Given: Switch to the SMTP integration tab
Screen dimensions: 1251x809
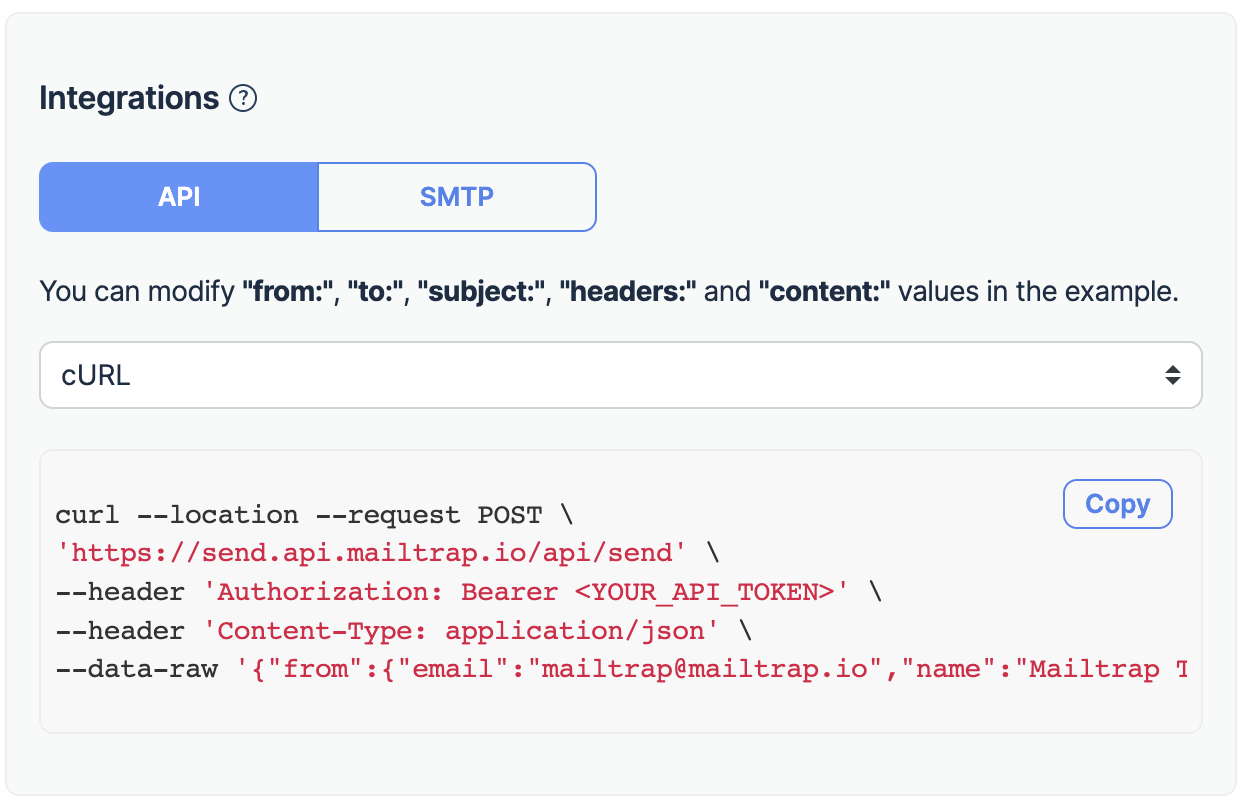Looking at the screenshot, I should [457, 197].
